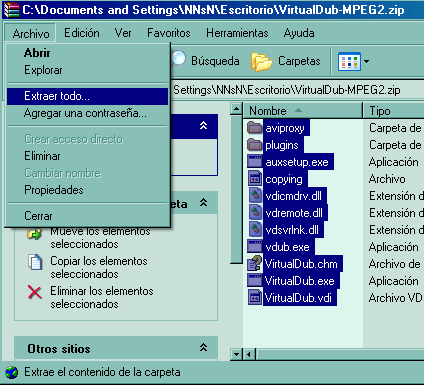
Task: Open the Archivo menu
Action: tap(31, 33)
